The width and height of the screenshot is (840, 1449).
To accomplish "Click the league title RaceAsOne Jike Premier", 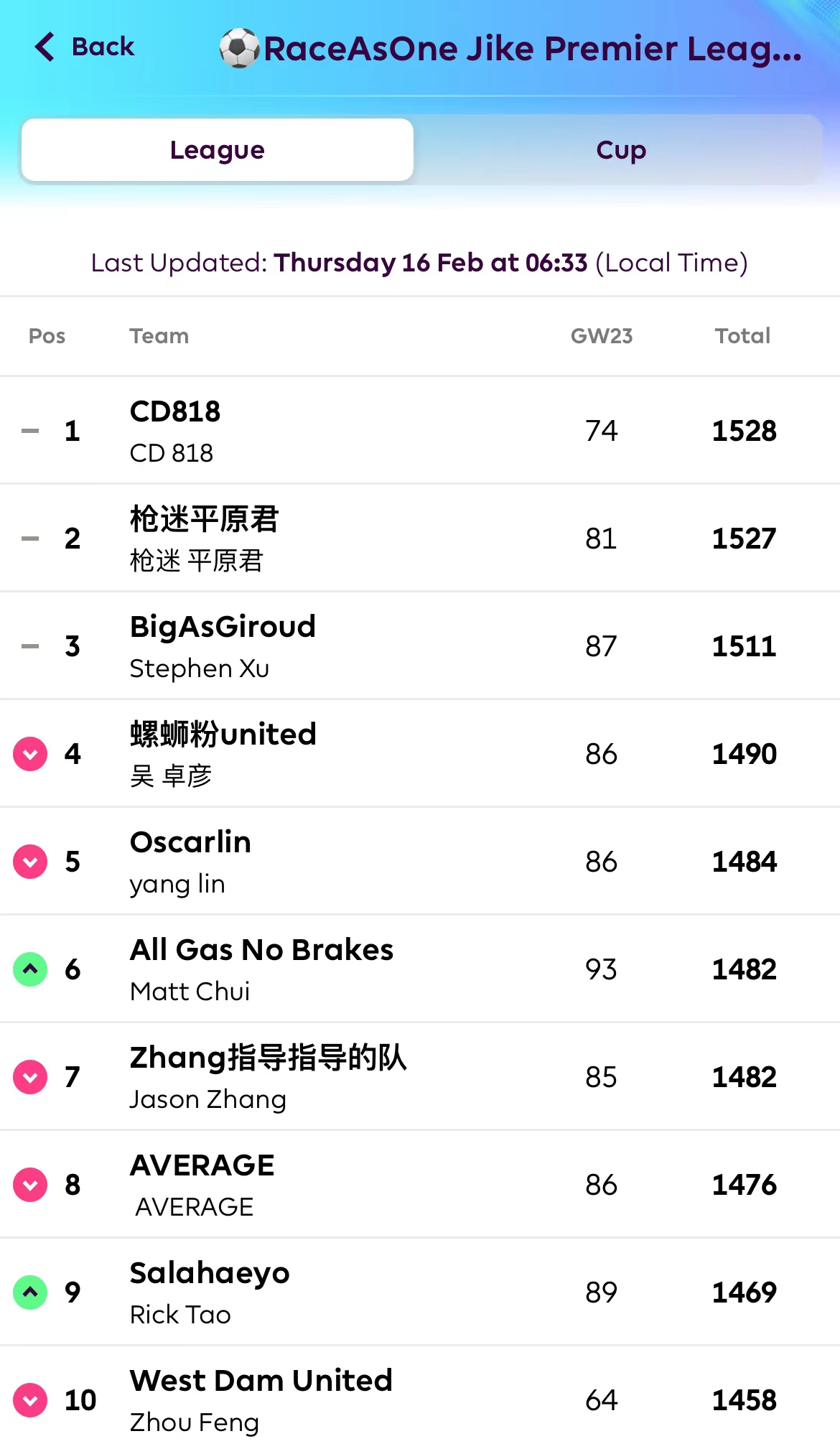I will (532, 49).
